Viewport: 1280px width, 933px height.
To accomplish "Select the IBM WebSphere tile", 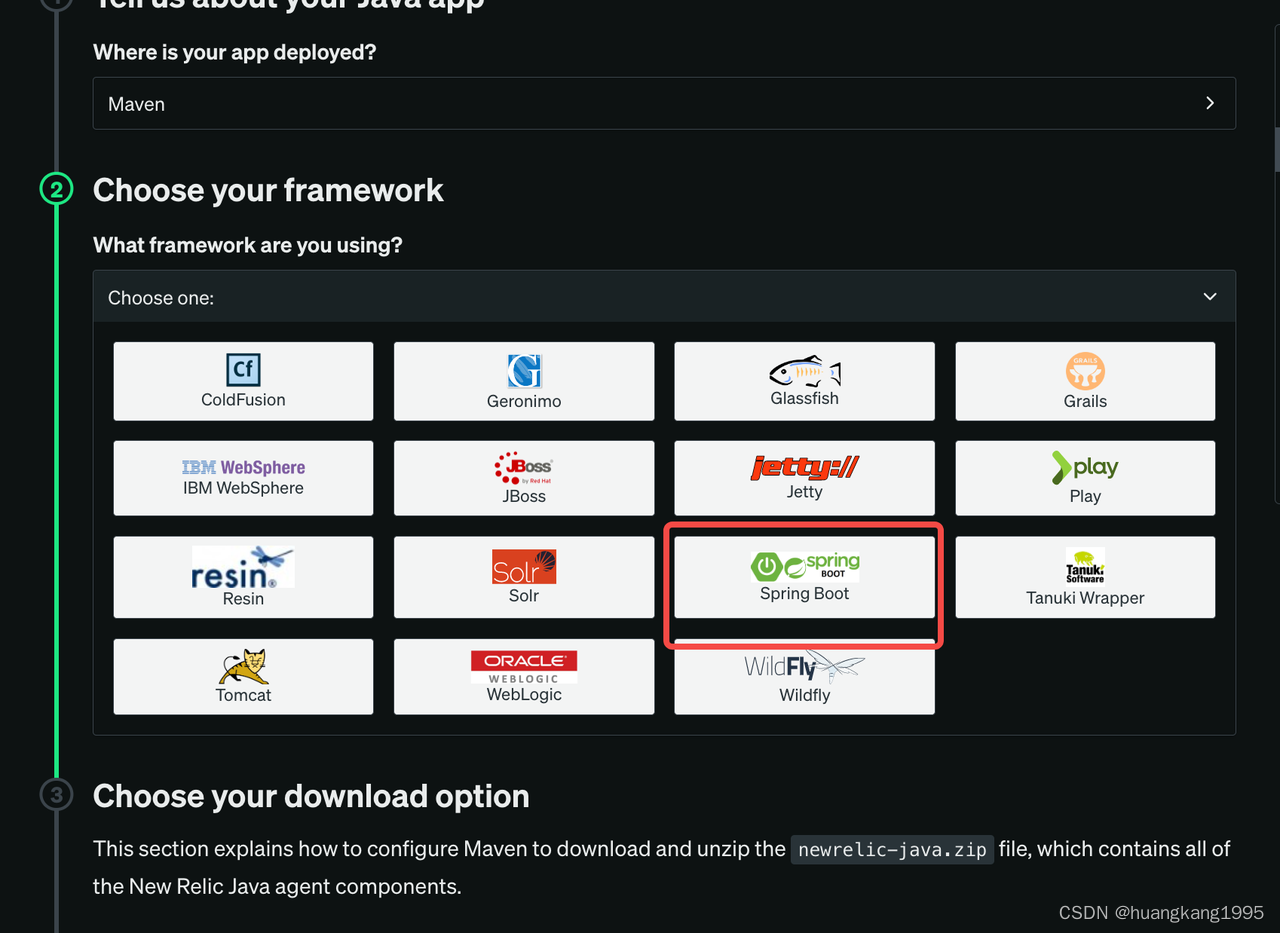I will [243, 477].
